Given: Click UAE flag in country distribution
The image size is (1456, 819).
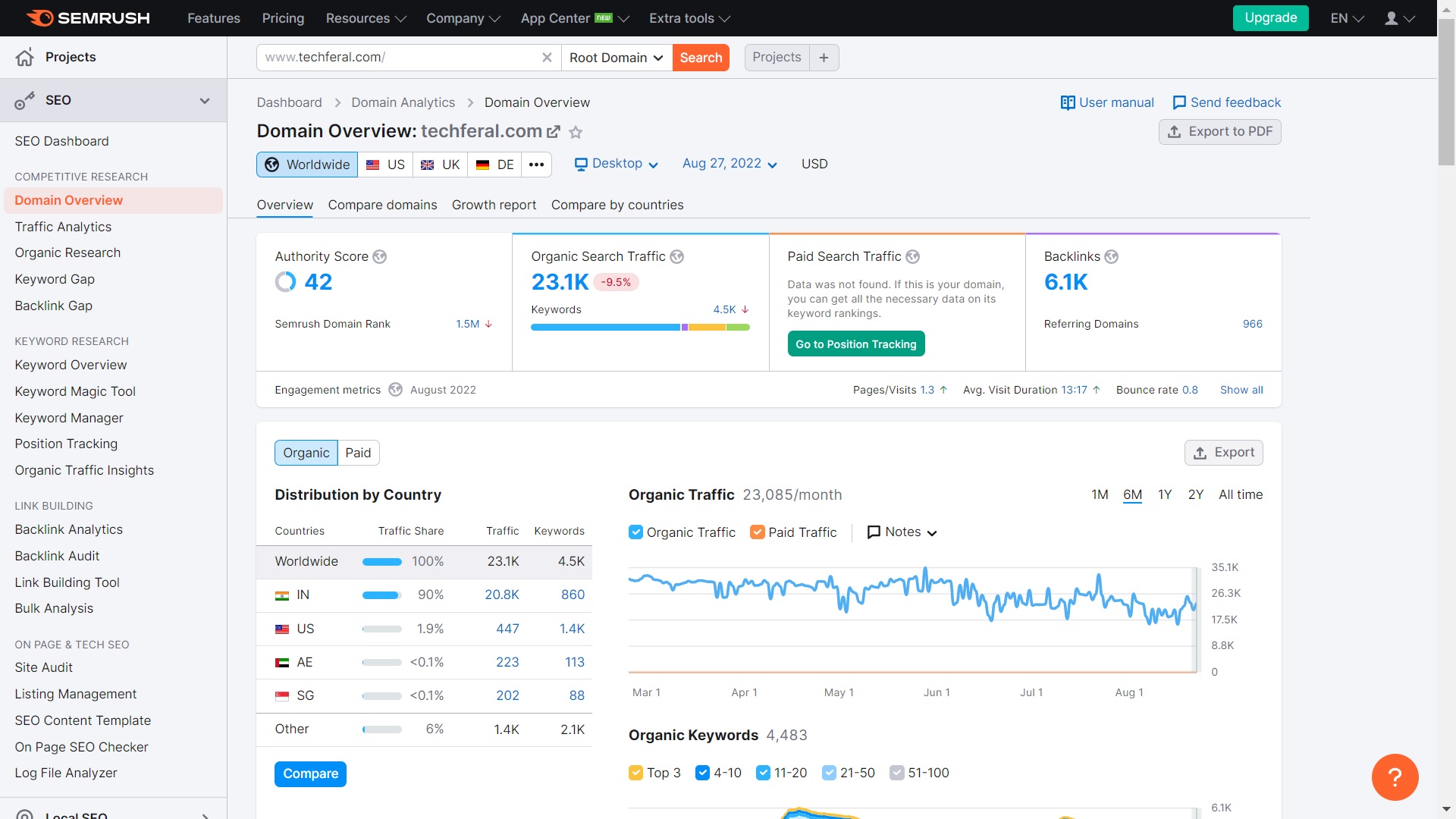Looking at the screenshot, I should (x=282, y=663).
